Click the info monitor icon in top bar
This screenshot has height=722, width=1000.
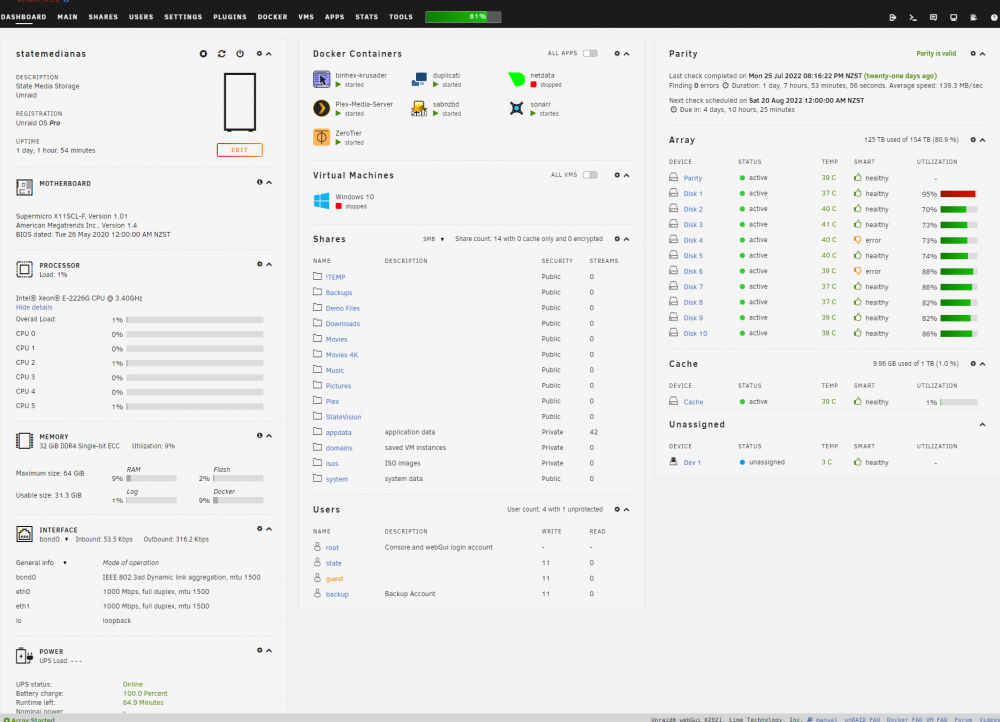click(x=953, y=17)
